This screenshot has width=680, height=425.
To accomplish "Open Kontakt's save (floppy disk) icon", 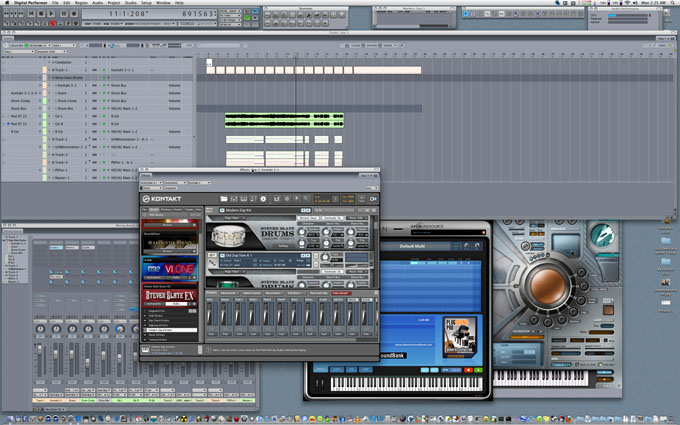I will click(276, 199).
